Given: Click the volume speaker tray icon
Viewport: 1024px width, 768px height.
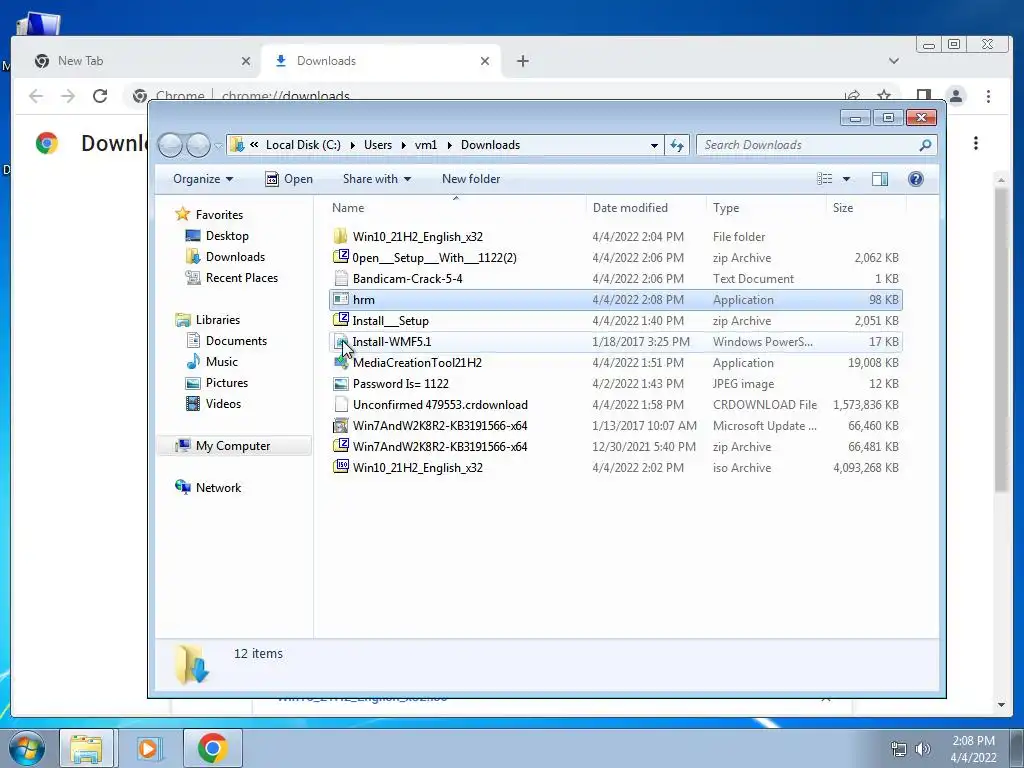Looking at the screenshot, I should [922, 748].
